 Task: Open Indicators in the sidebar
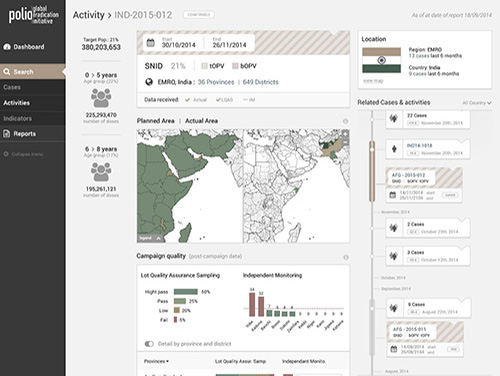coord(33,118)
